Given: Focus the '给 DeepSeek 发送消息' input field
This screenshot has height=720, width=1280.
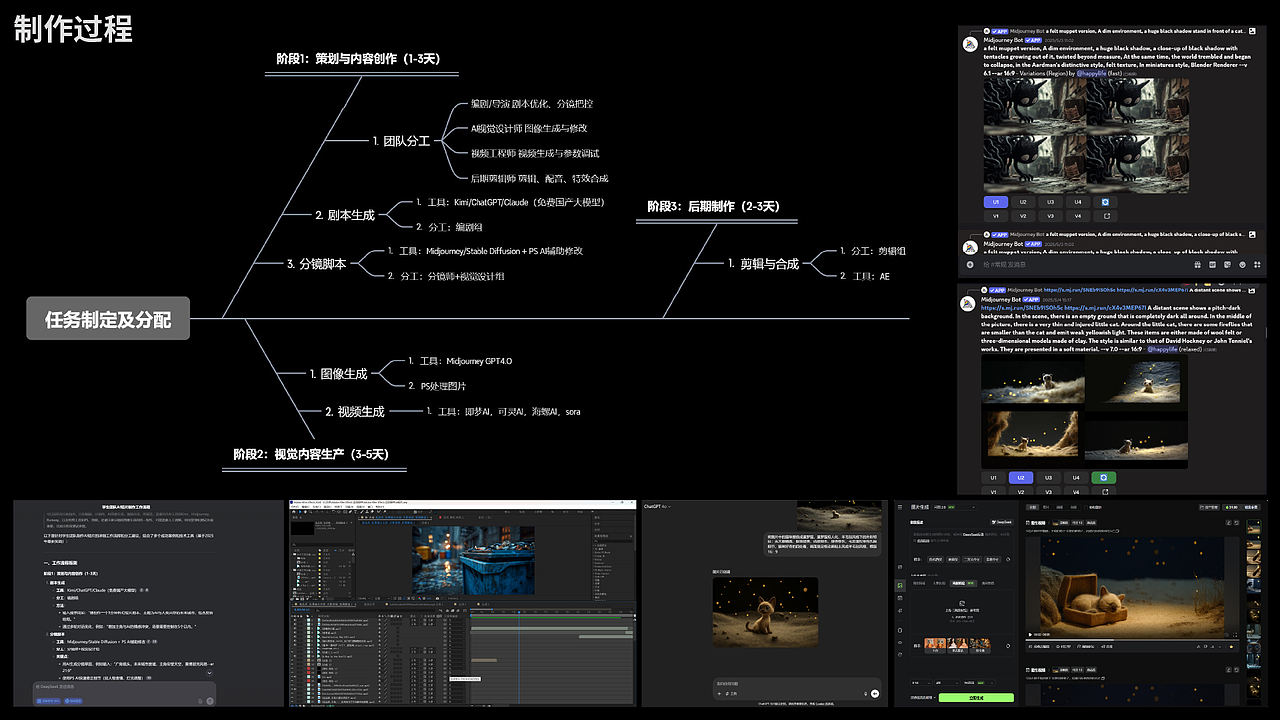Looking at the screenshot, I should click(x=125, y=688).
